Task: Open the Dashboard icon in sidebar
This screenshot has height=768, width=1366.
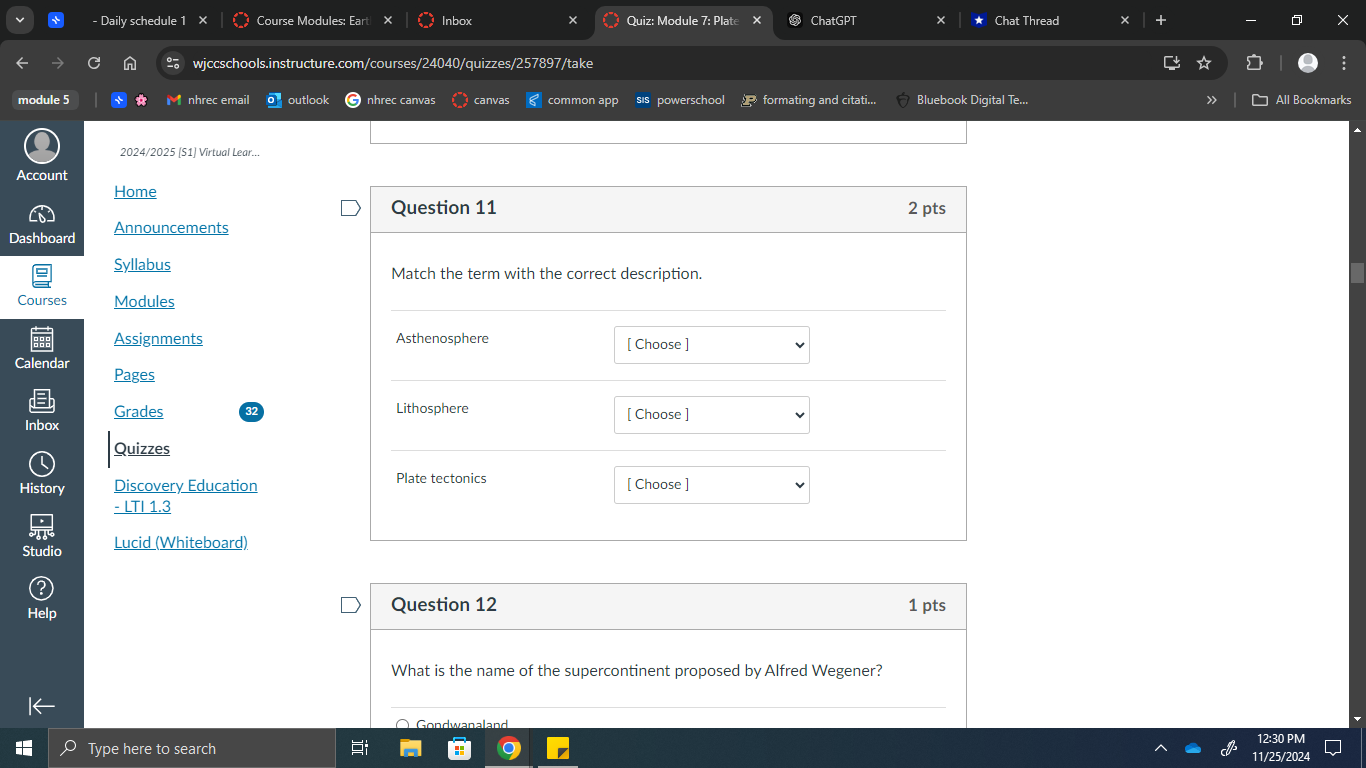Action: pyautogui.click(x=41, y=222)
